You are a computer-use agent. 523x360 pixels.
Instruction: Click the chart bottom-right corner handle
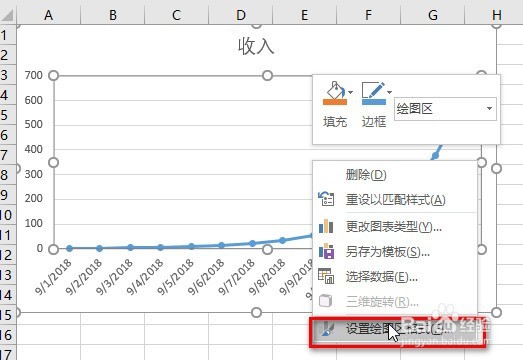[x=496, y=312]
